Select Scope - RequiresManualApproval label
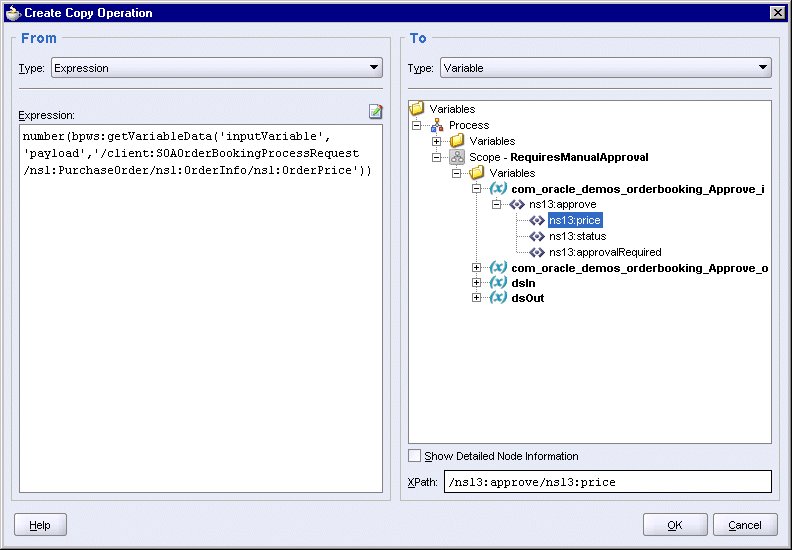792x550 pixels. [559, 157]
